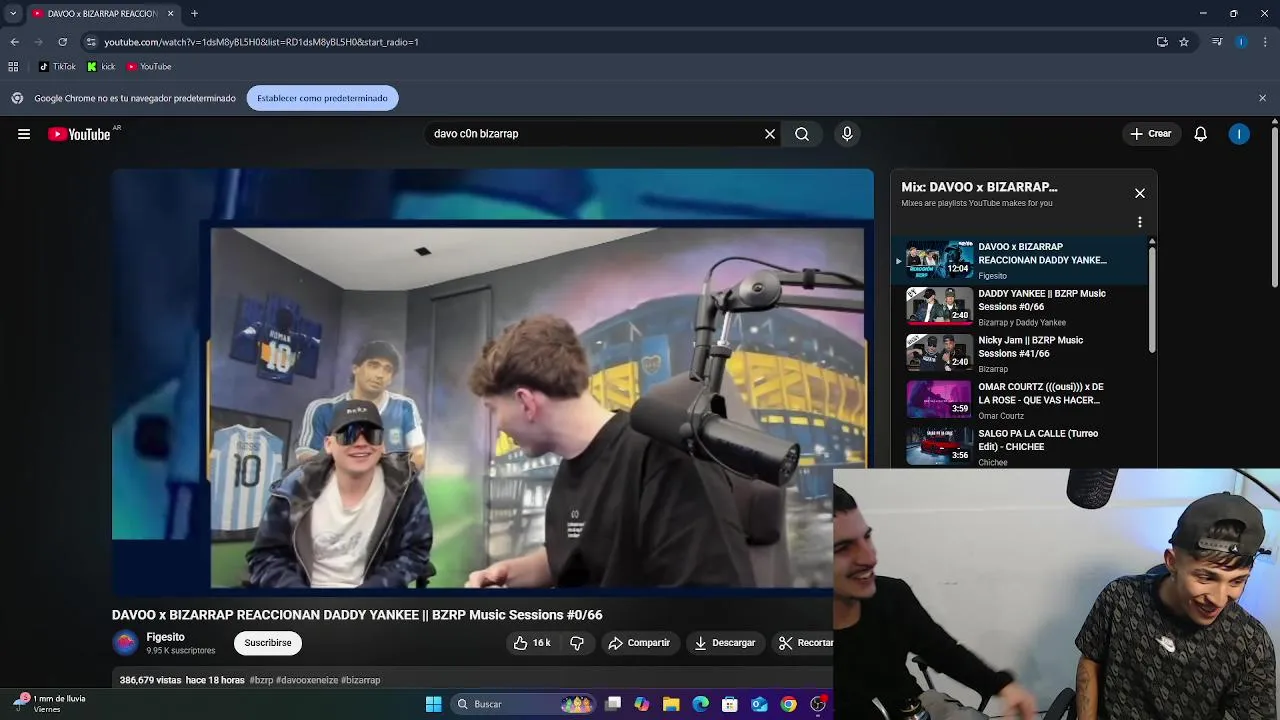Screen dimensions: 1280x720
Task: Click the #bizarrap hashtag
Action: [x=360, y=680]
